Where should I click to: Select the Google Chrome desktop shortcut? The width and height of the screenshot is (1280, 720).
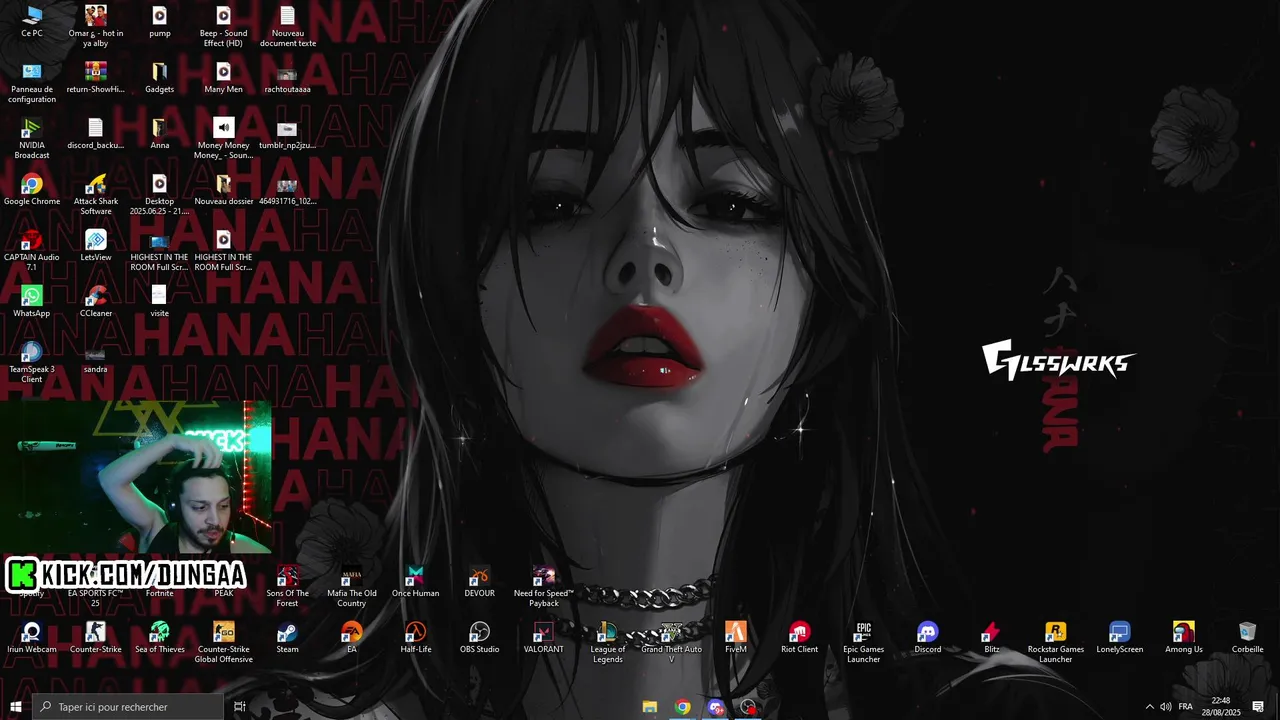click(x=32, y=189)
